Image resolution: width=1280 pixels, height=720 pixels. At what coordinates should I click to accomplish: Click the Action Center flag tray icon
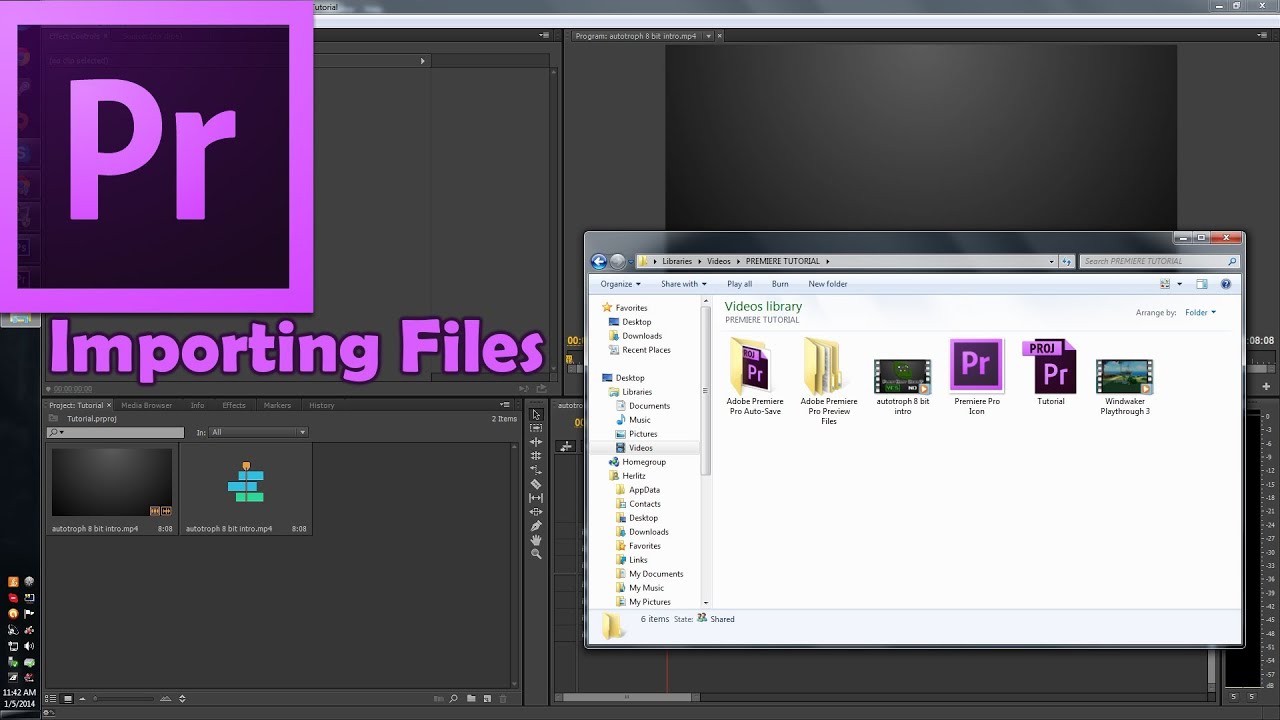[30, 613]
